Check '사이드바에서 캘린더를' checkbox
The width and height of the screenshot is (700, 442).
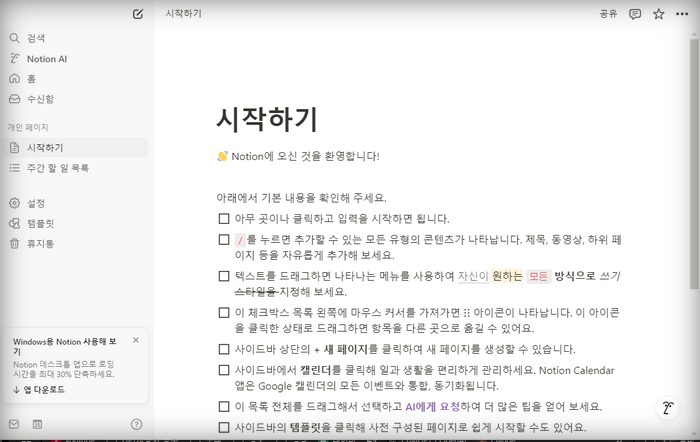(x=224, y=370)
